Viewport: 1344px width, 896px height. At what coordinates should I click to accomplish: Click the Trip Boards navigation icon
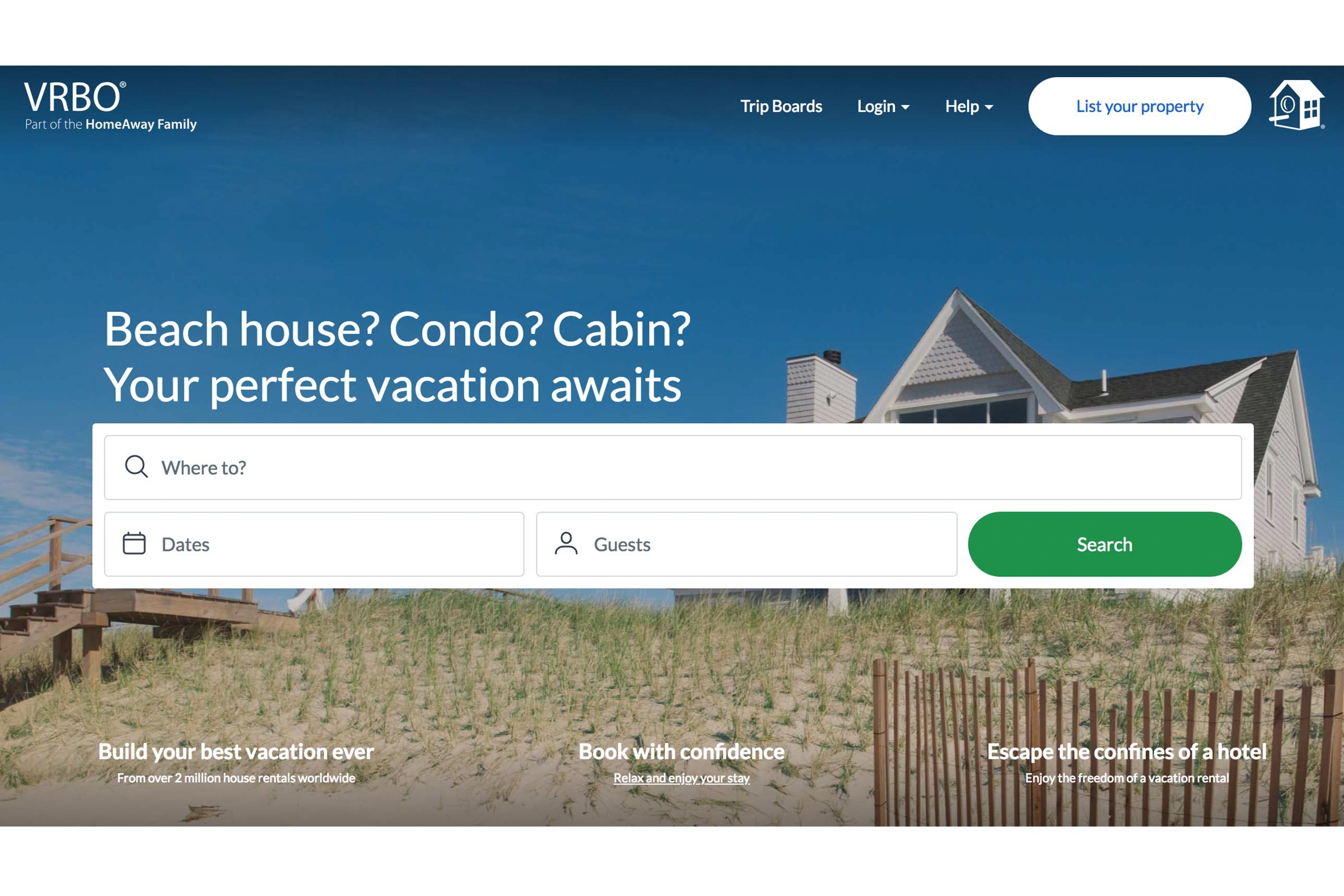click(x=782, y=105)
